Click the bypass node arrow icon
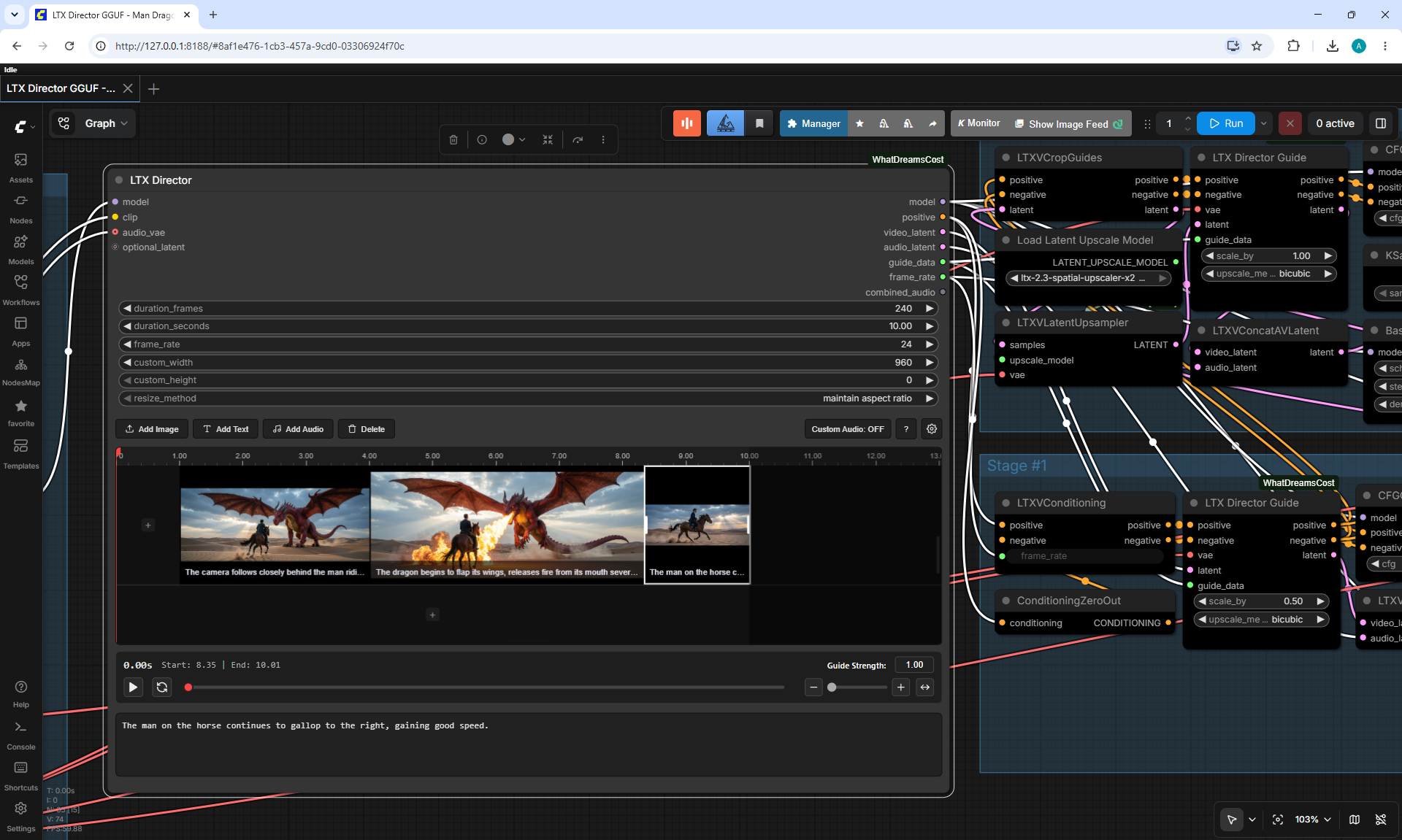The image size is (1402, 840). point(578,139)
